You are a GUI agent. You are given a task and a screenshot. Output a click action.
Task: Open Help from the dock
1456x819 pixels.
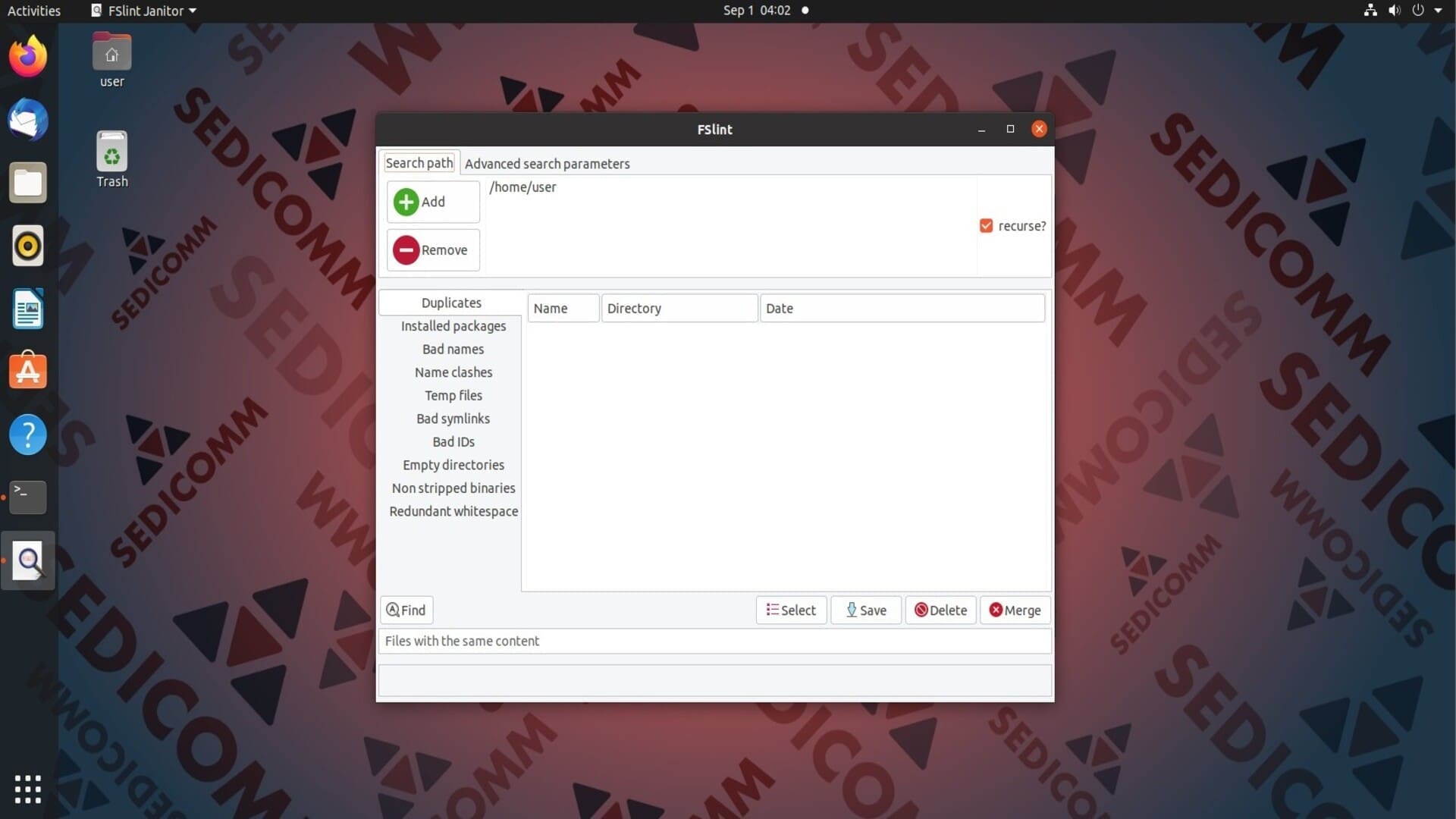28,435
